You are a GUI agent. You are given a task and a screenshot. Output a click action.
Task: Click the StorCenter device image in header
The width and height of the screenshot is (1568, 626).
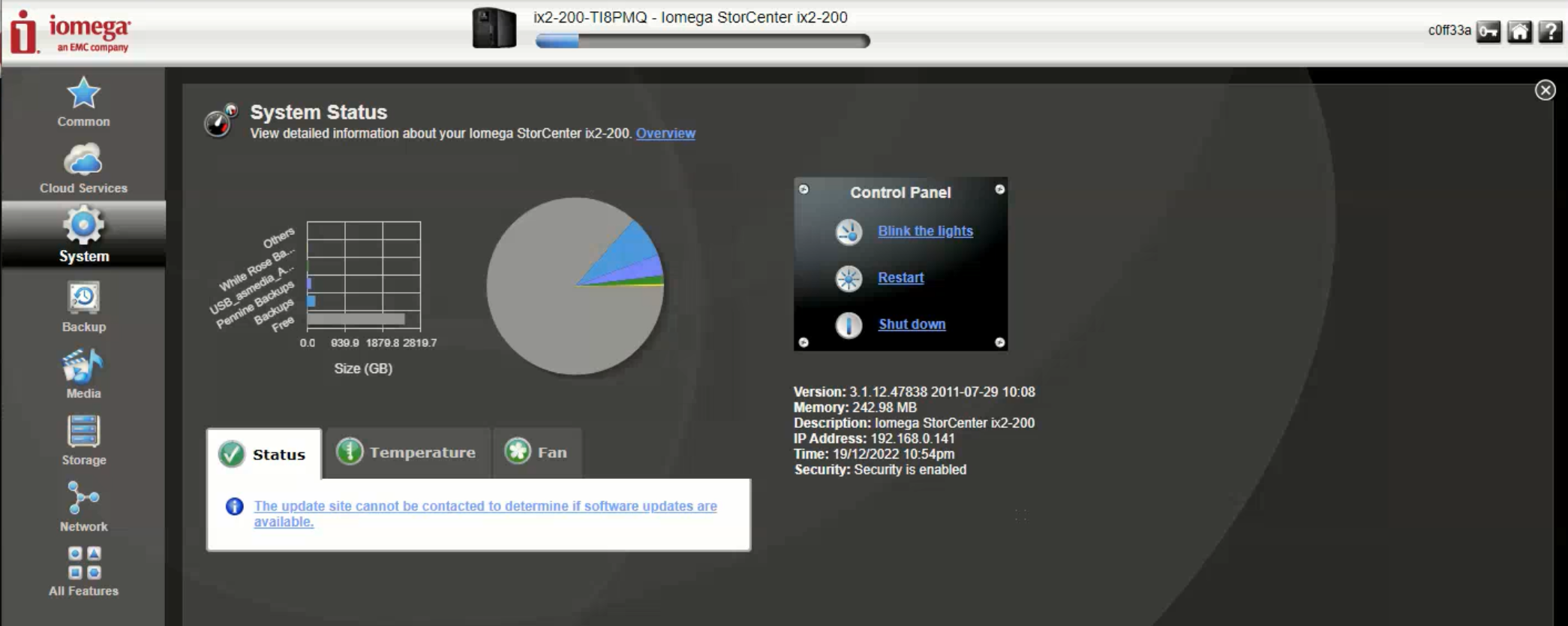[x=494, y=29]
